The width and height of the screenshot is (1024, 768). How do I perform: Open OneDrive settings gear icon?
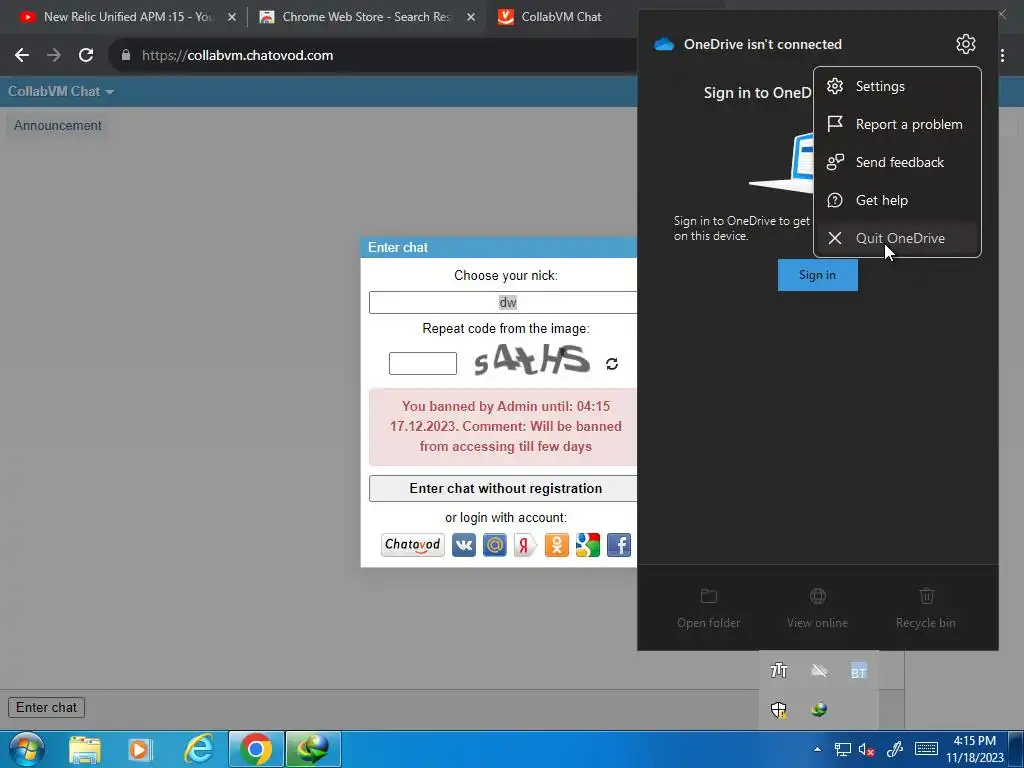965,44
